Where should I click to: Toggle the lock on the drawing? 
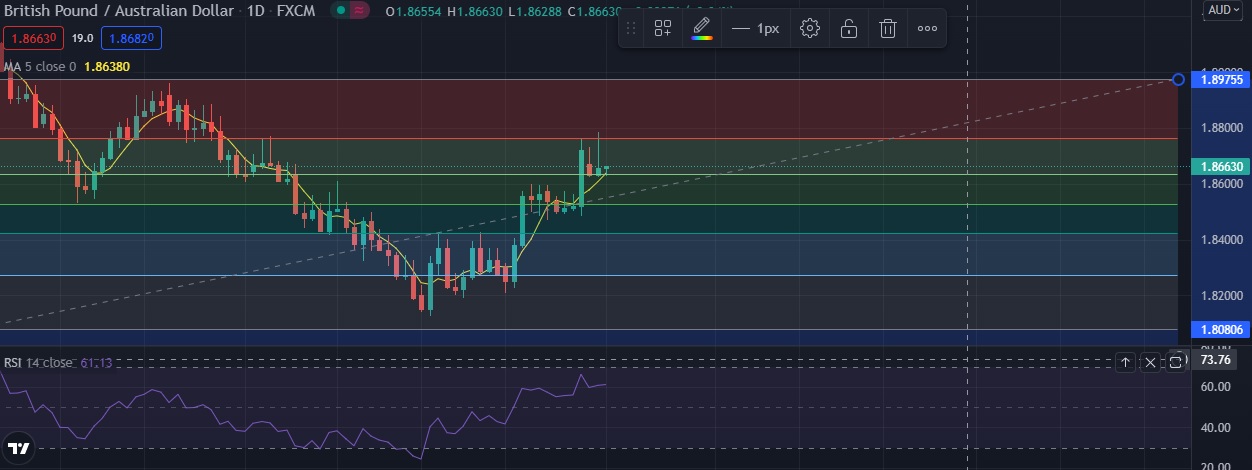click(849, 28)
